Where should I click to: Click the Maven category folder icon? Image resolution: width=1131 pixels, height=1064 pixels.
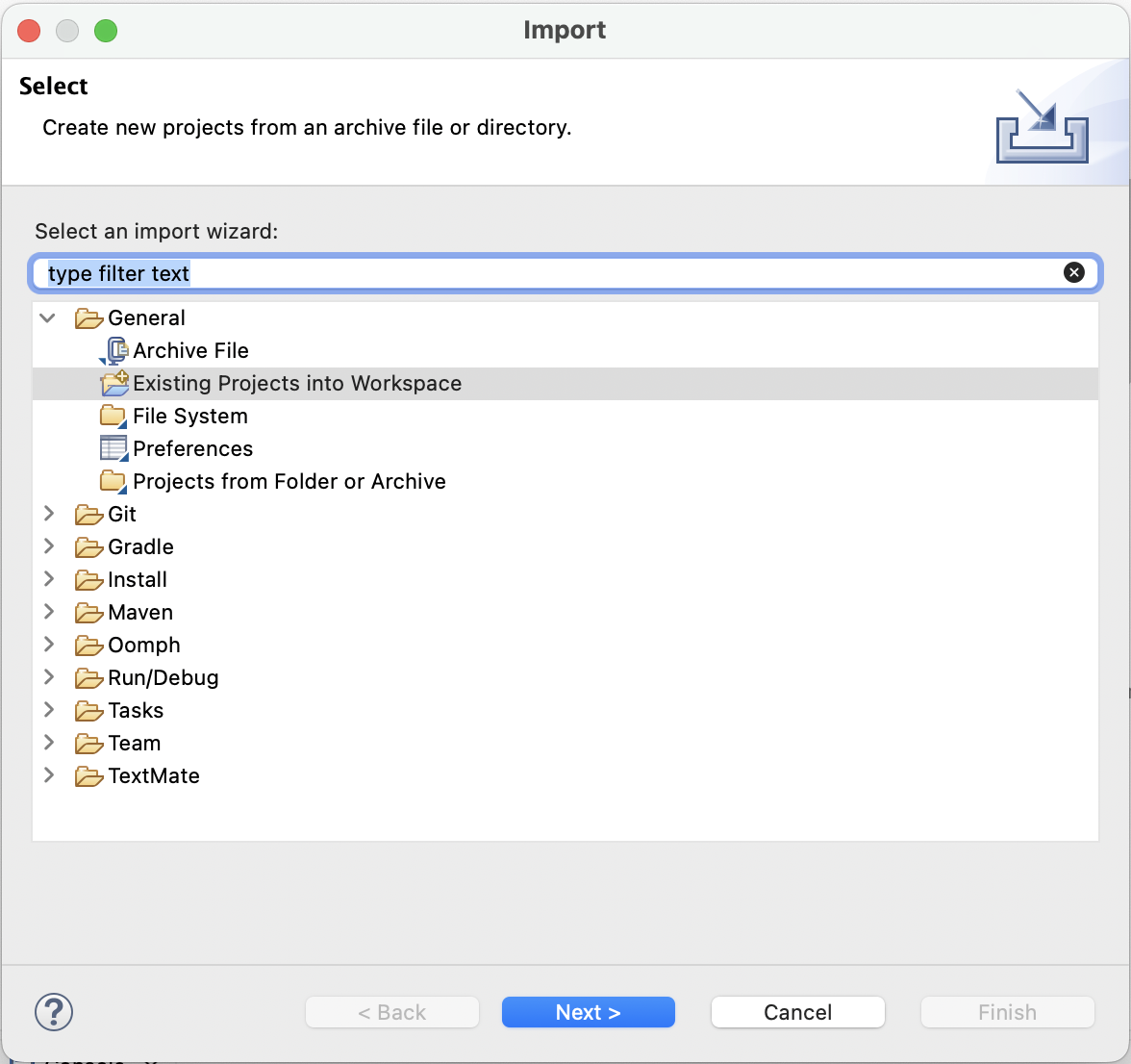88,612
